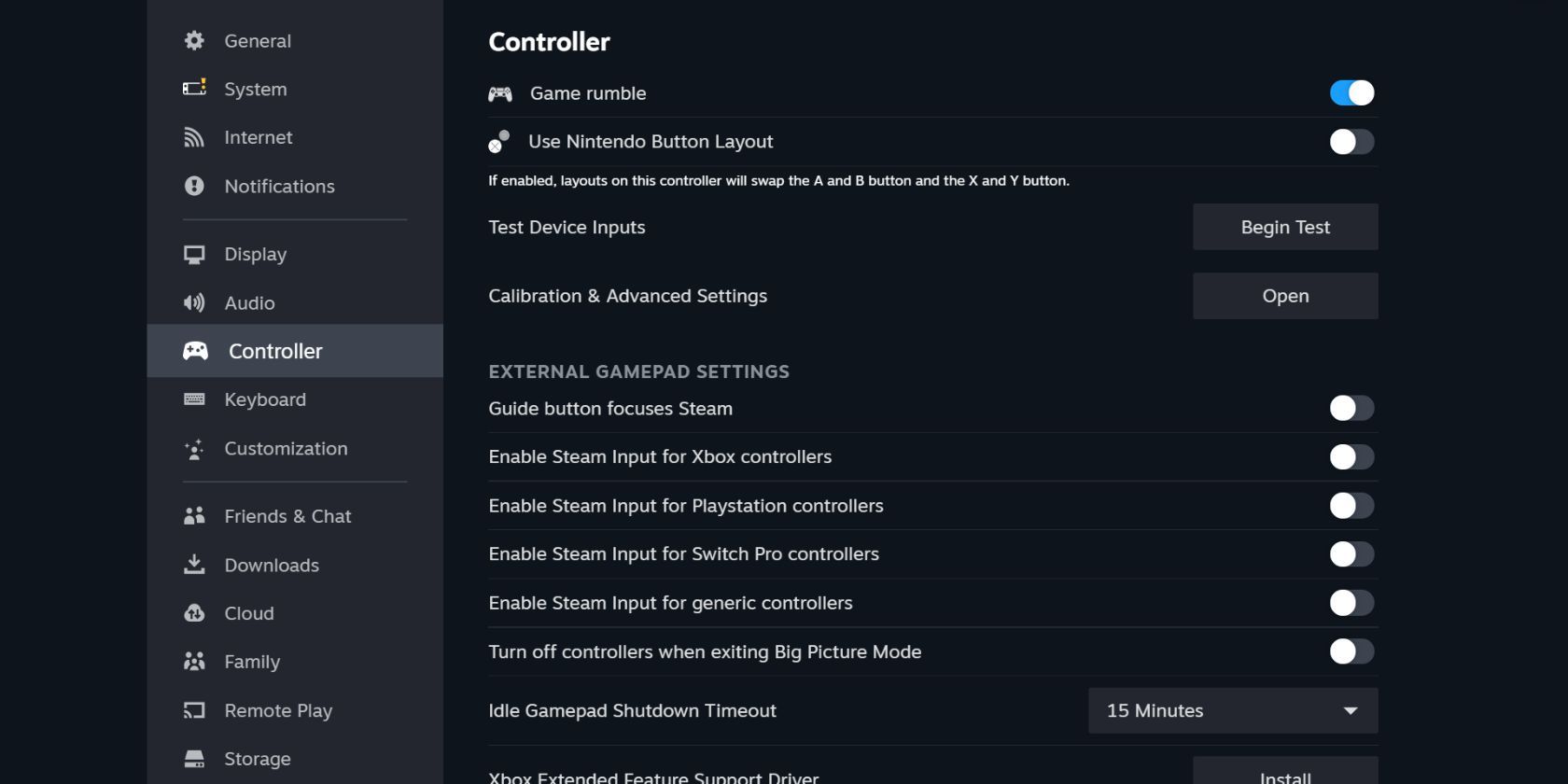Open Calibration & Advanced Settings
Viewport: 1568px width, 784px height.
click(1285, 295)
